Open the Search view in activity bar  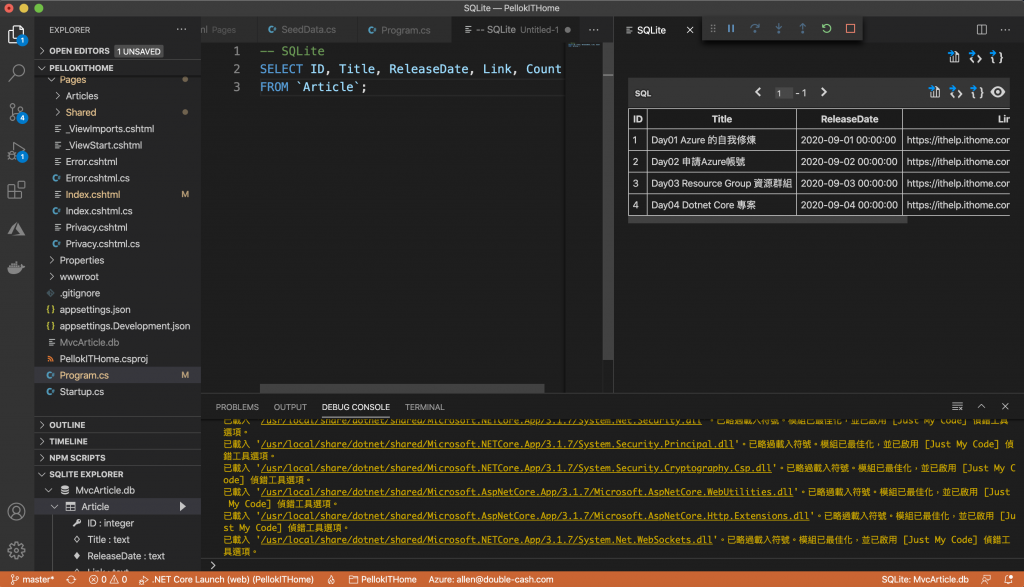(16, 72)
